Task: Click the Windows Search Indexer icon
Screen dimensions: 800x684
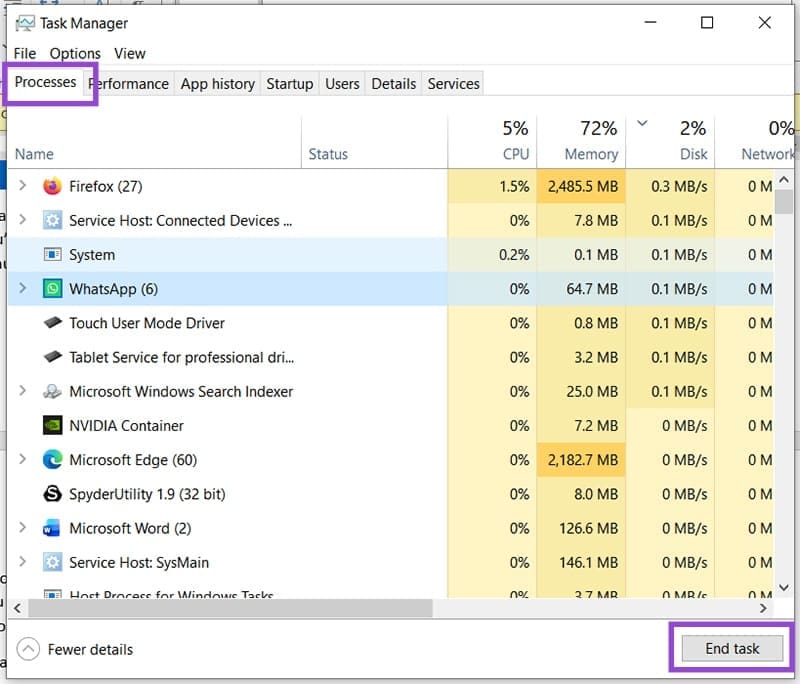Action: [x=52, y=391]
